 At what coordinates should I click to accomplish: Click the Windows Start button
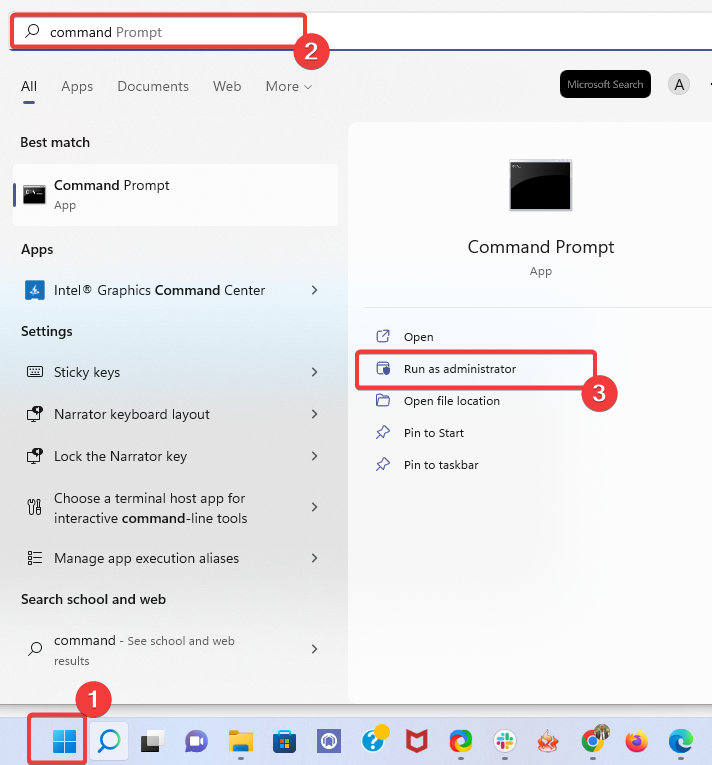[64, 741]
